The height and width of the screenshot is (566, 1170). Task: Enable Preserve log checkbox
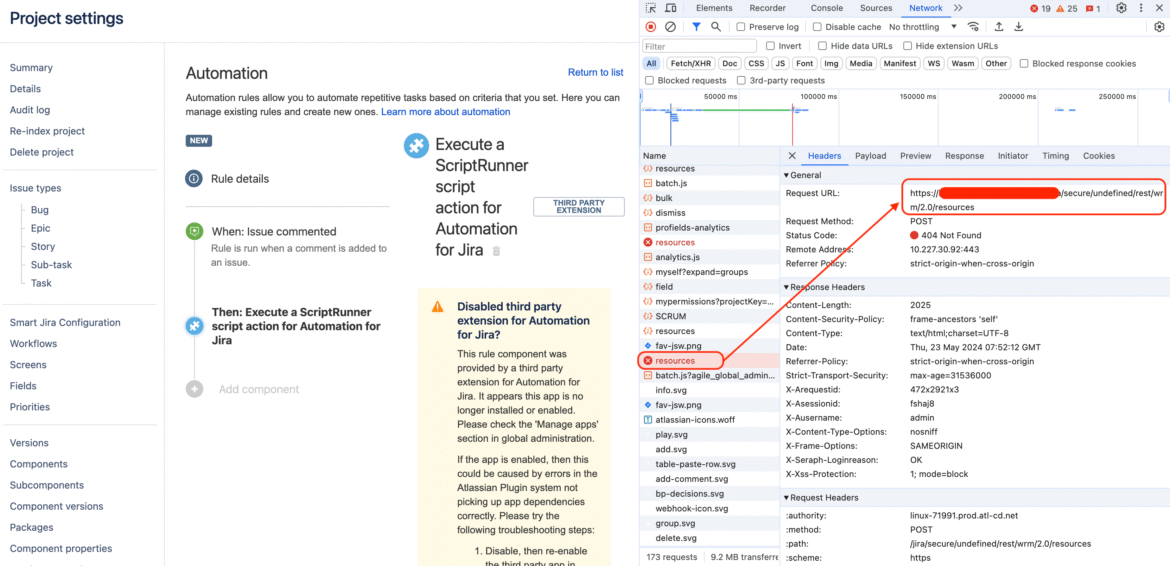[x=741, y=27]
